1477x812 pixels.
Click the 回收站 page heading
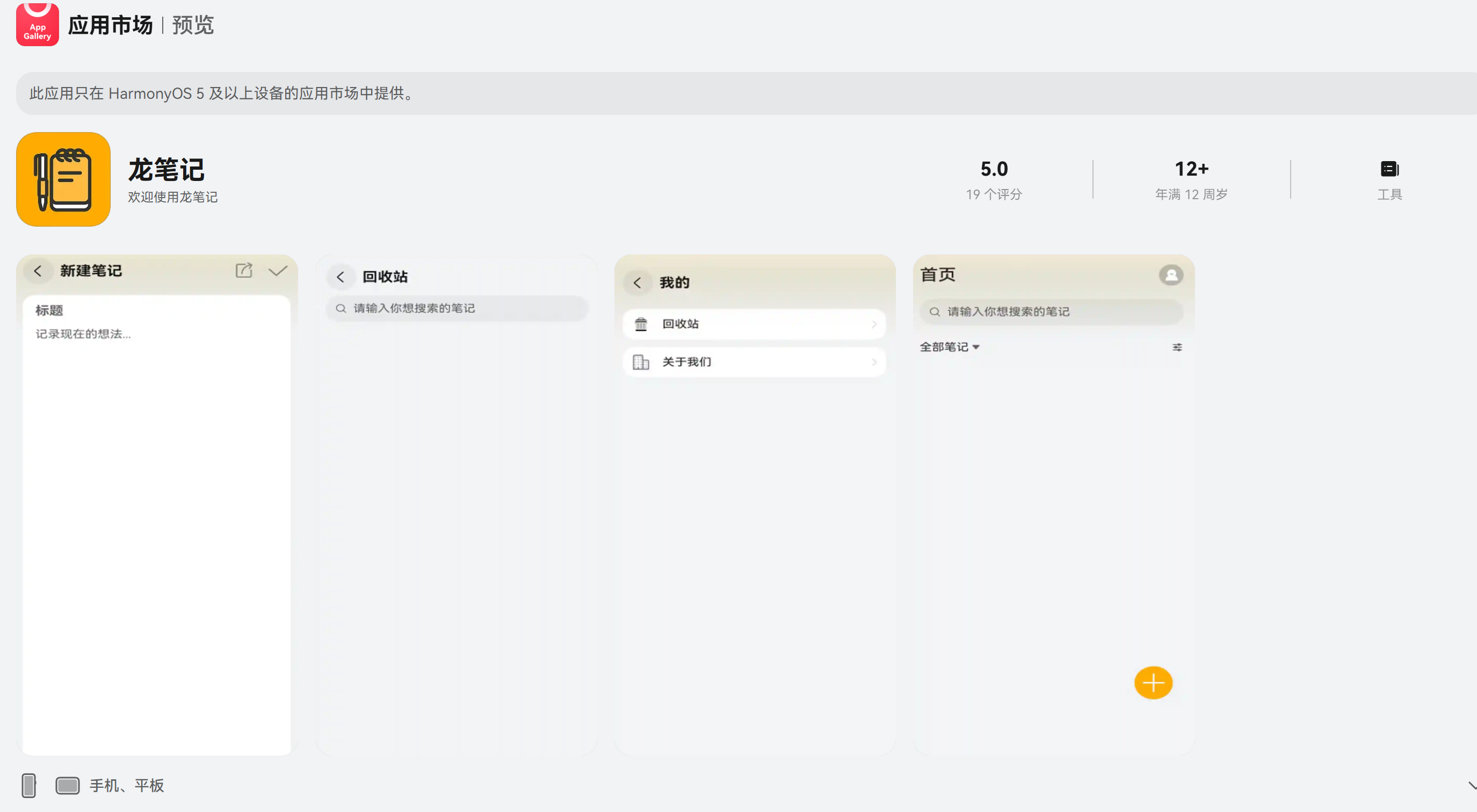tap(385, 277)
